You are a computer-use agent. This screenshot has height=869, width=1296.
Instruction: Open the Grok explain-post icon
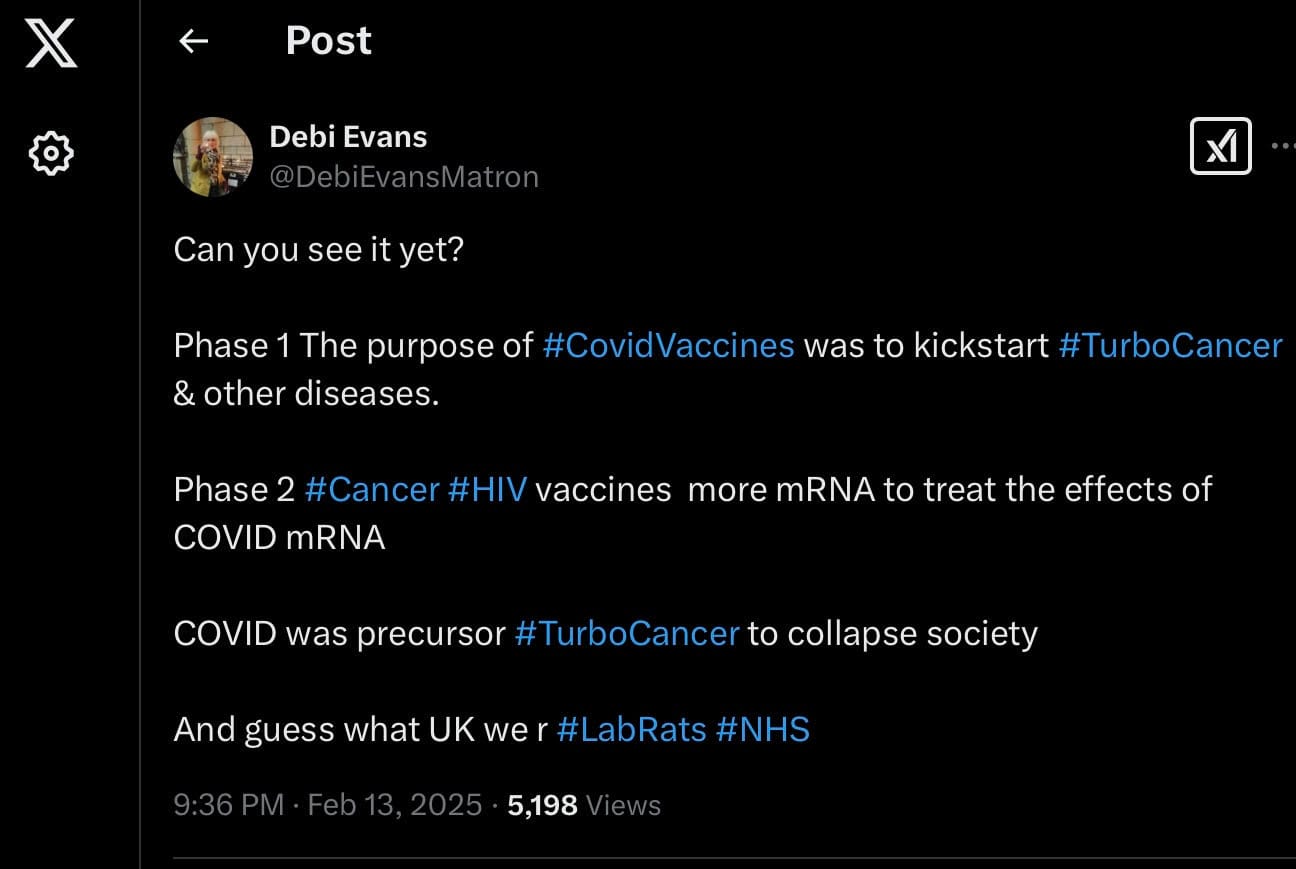tap(1221, 147)
